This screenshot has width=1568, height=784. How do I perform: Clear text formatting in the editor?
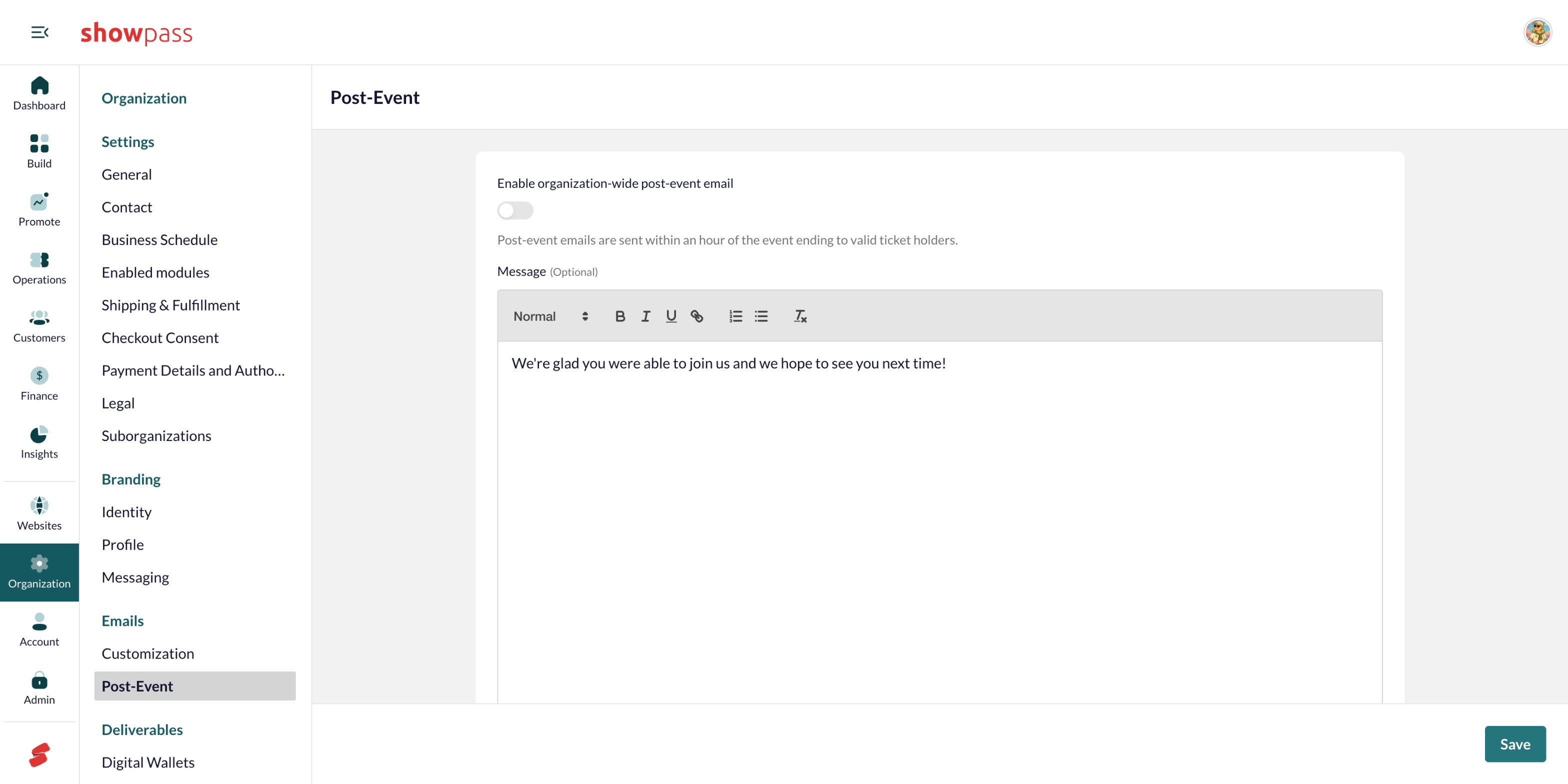800,316
